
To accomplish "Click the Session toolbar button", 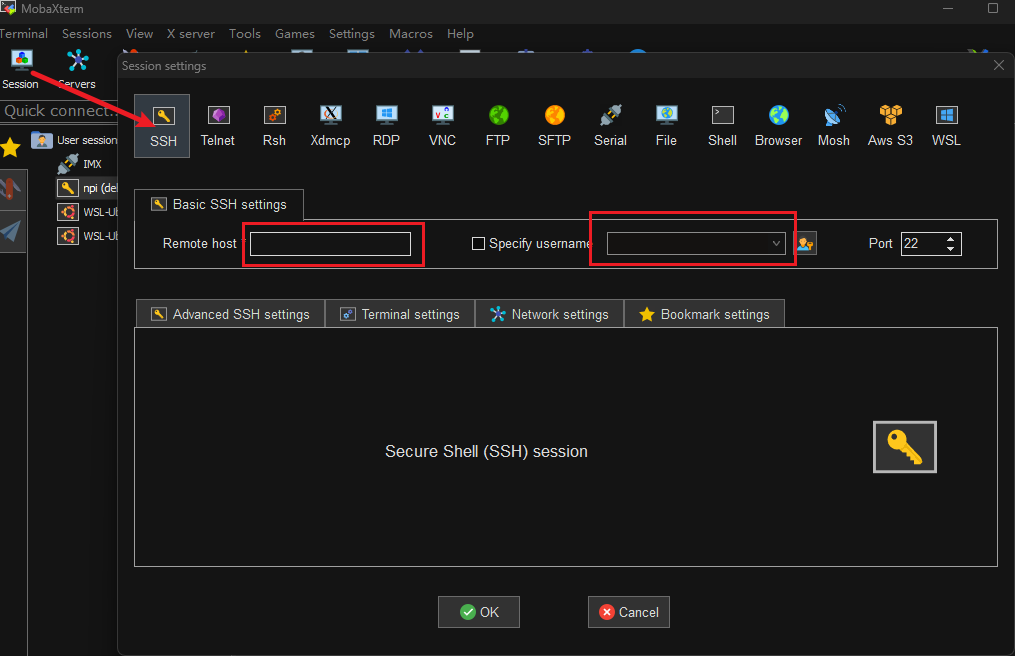I will pyautogui.click(x=21, y=70).
